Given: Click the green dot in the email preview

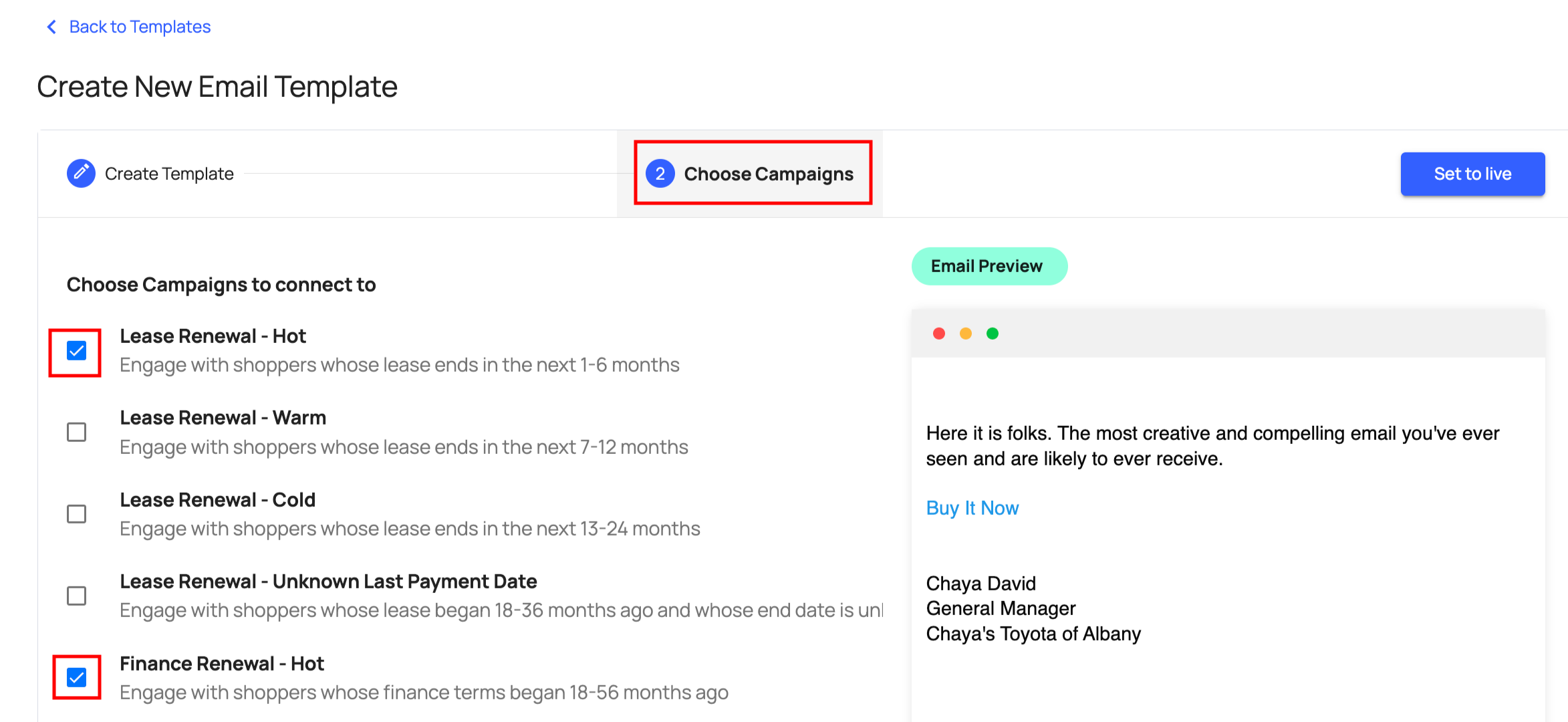Looking at the screenshot, I should (992, 333).
